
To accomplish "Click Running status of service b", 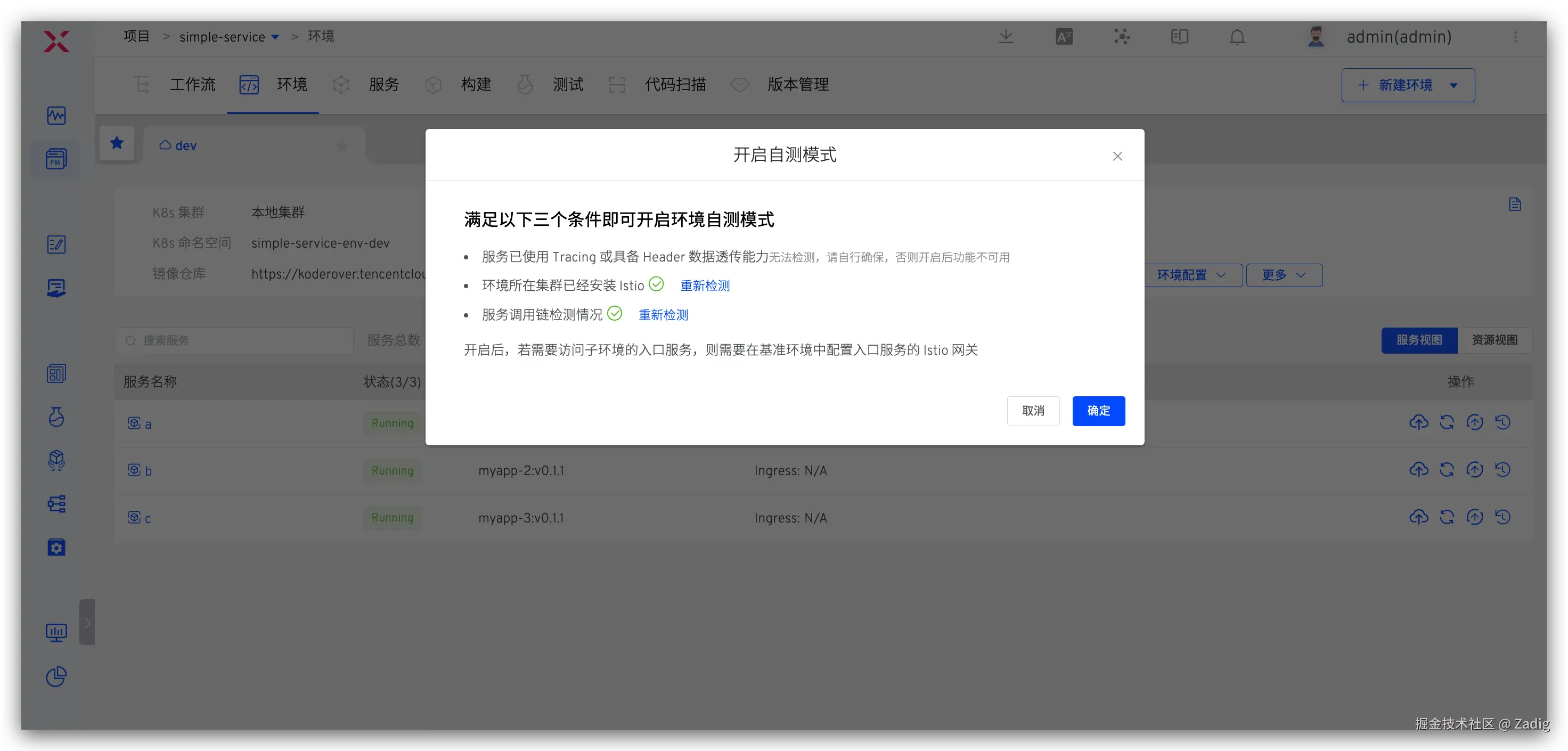I will [x=392, y=470].
